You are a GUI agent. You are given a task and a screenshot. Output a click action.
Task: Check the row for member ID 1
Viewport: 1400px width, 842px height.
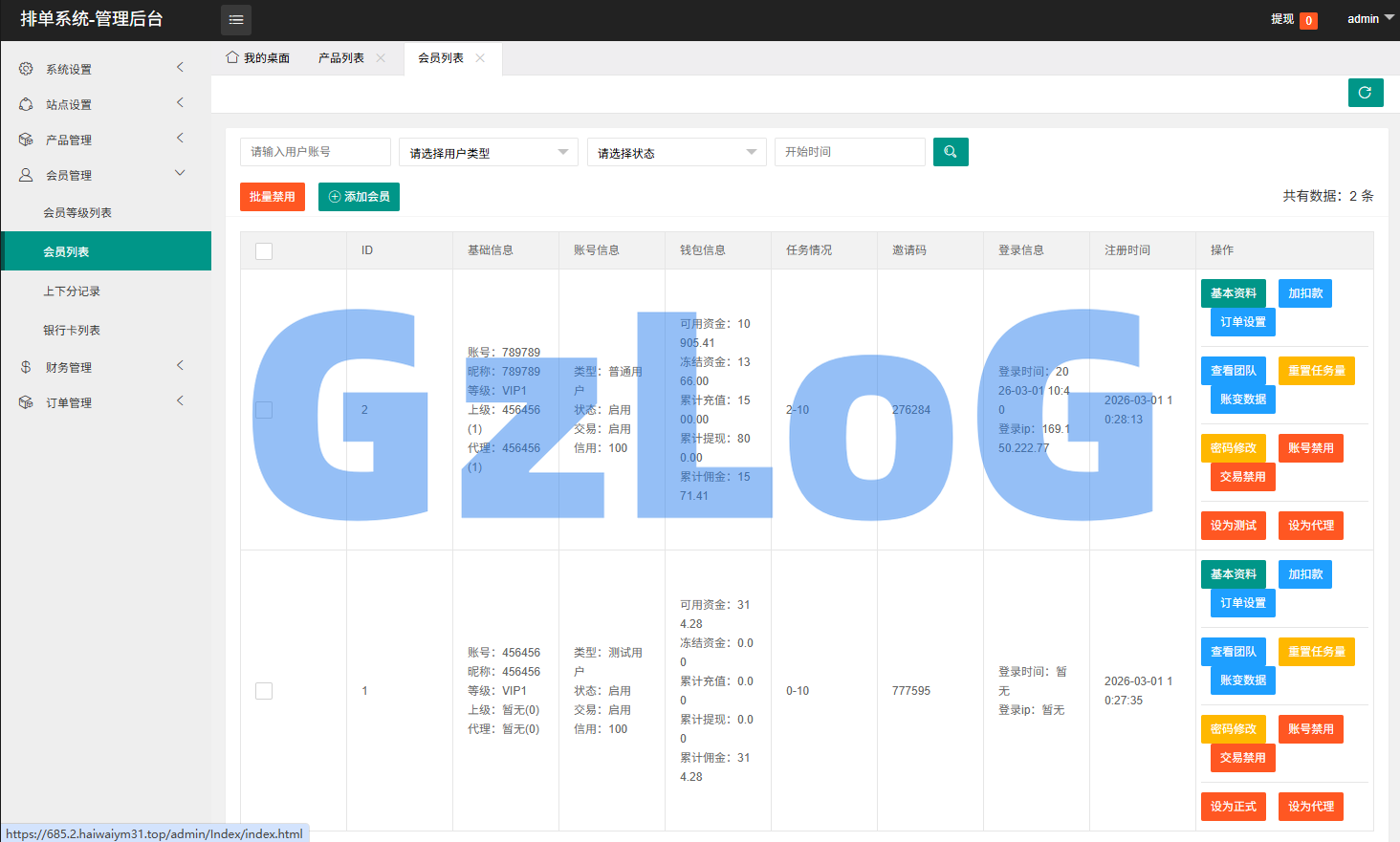[x=264, y=691]
